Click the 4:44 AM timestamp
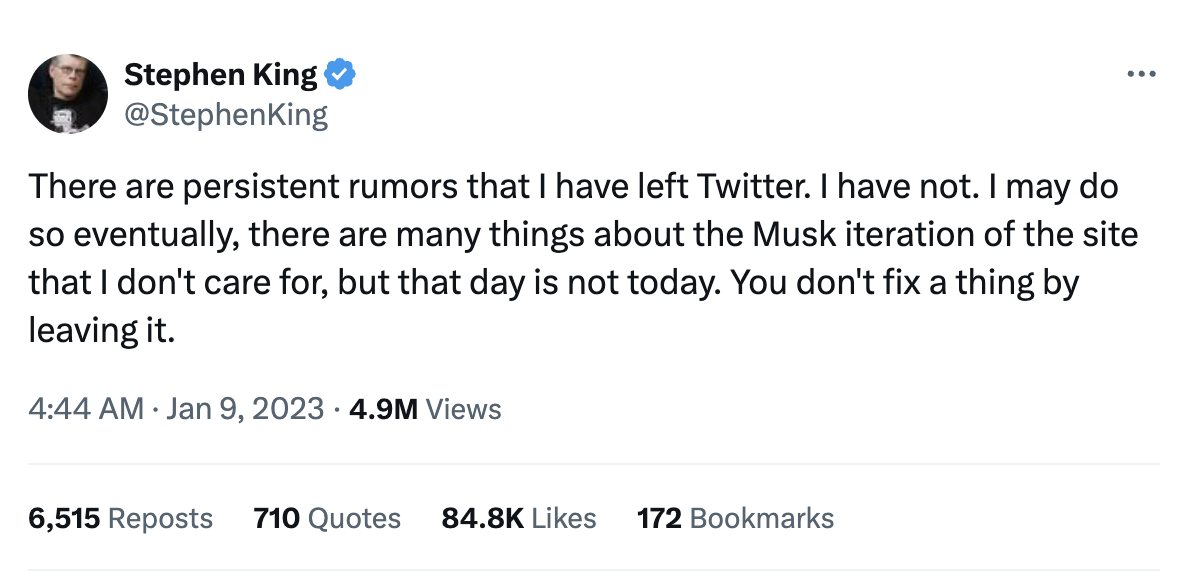The height and width of the screenshot is (572, 1178). 85,409
